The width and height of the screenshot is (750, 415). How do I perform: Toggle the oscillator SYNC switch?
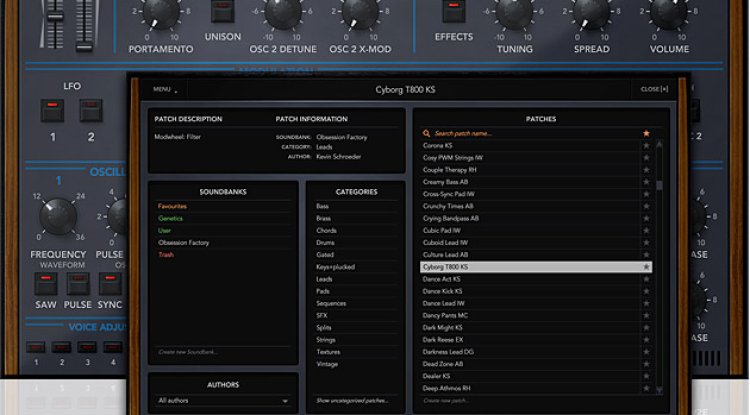[110, 284]
